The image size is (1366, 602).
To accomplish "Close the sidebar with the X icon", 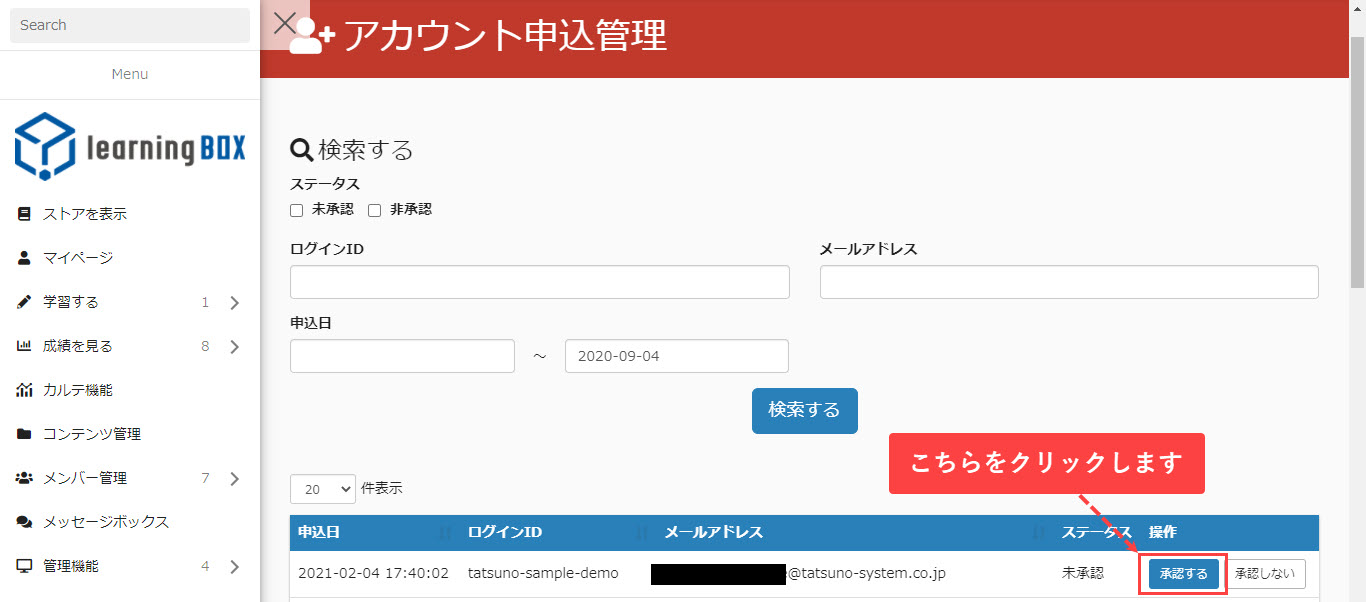I will pos(285,23).
